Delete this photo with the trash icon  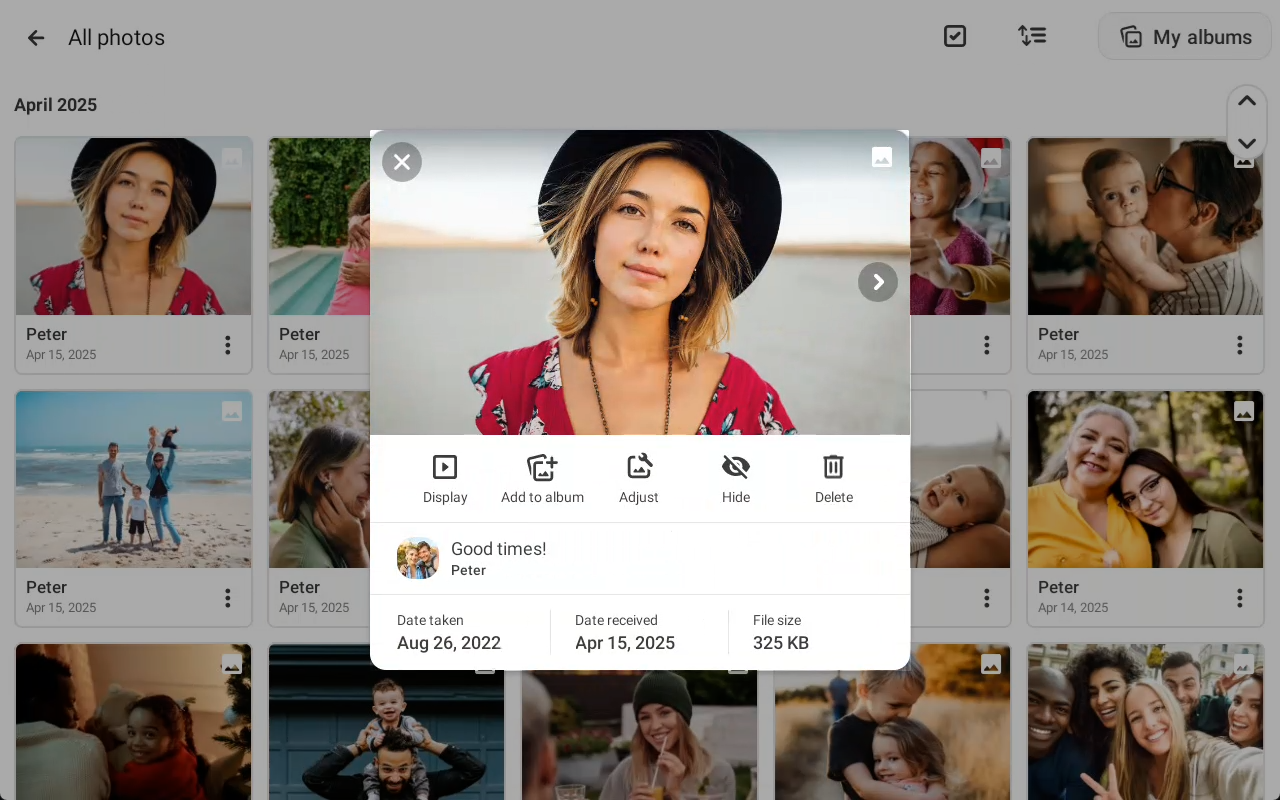point(834,479)
